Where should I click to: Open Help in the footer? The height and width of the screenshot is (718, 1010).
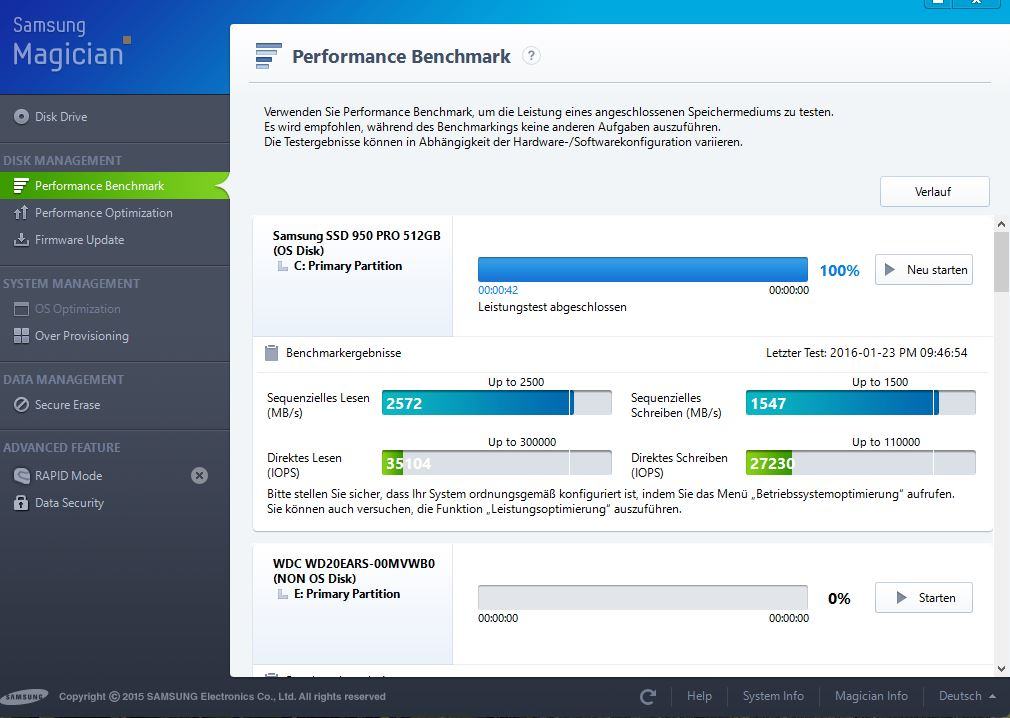click(699, 696)
